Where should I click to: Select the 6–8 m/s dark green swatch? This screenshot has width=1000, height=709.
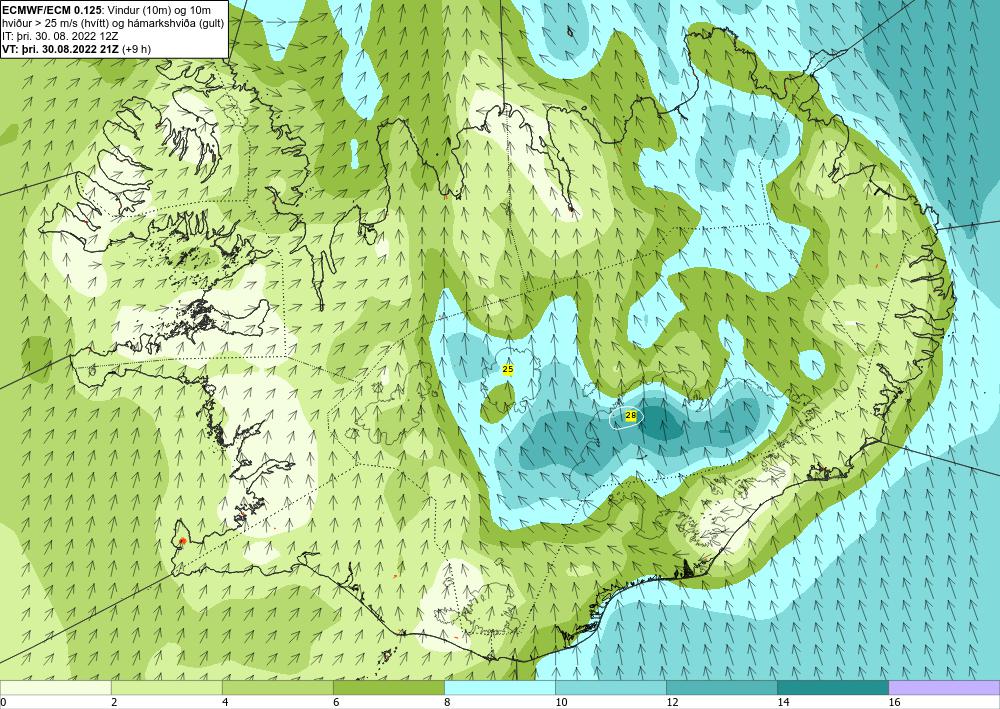click(388, 687)
